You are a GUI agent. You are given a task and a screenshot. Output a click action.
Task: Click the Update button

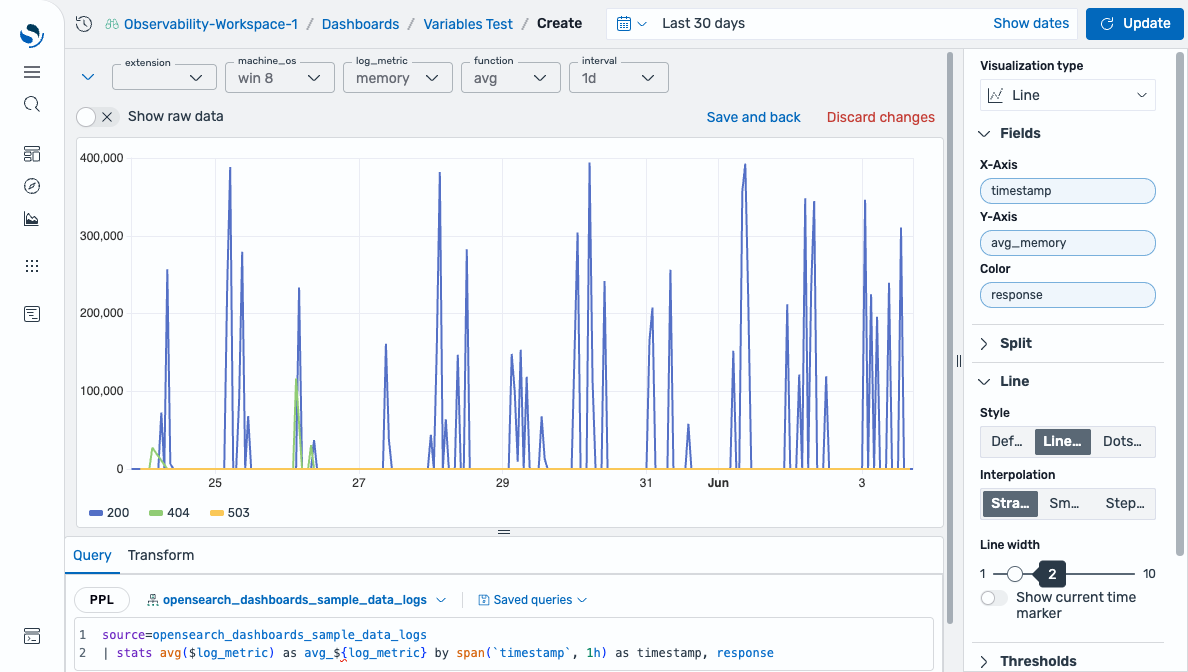(1134, 23)
